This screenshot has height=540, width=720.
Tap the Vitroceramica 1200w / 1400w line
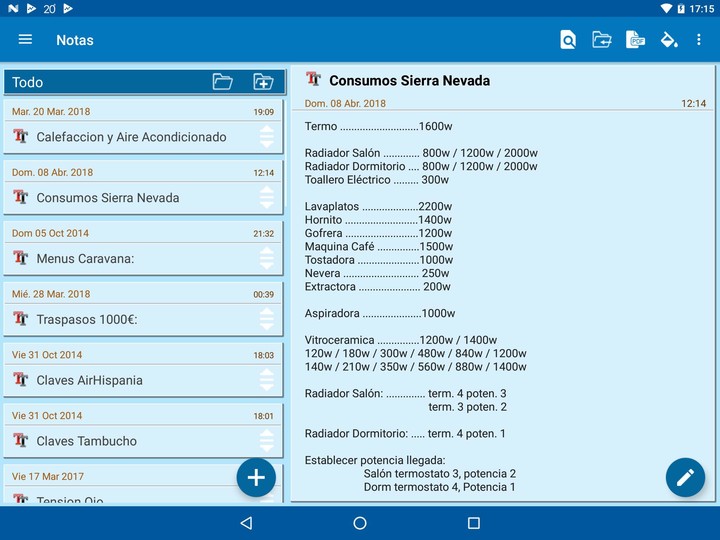401,340
